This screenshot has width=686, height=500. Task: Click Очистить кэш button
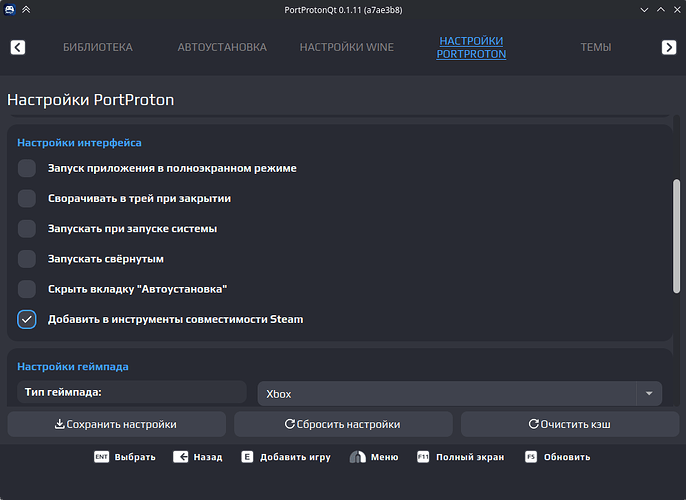(570, 424)
